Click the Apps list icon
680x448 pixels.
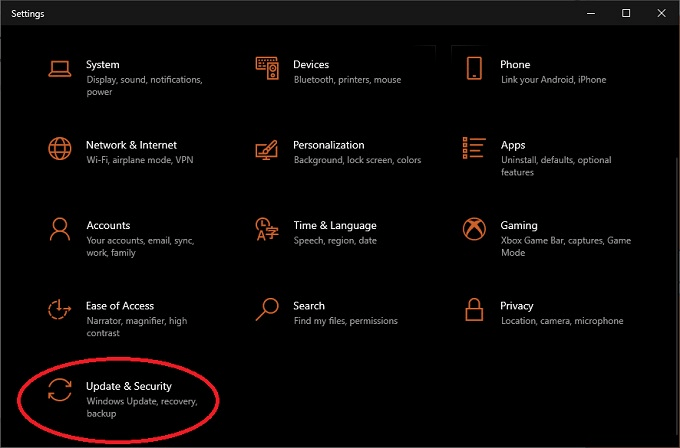(474, 149)
